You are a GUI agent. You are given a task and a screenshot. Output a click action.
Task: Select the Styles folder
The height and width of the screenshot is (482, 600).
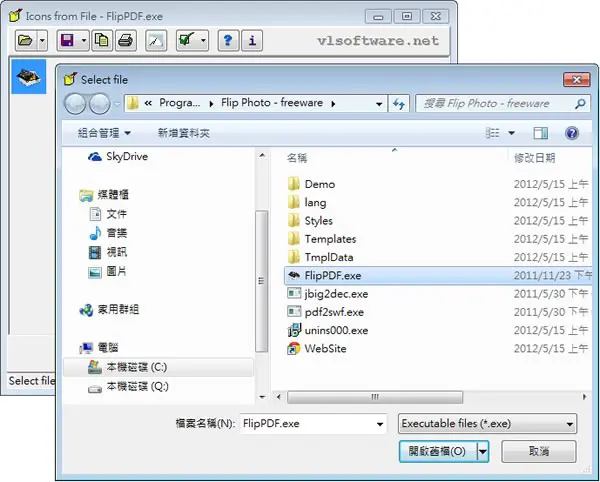point(310,221)
